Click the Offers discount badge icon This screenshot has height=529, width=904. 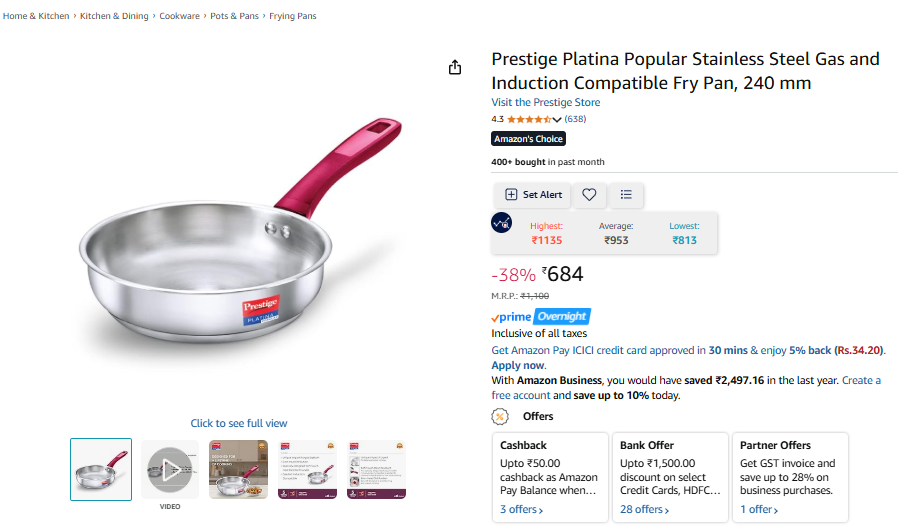500,416
